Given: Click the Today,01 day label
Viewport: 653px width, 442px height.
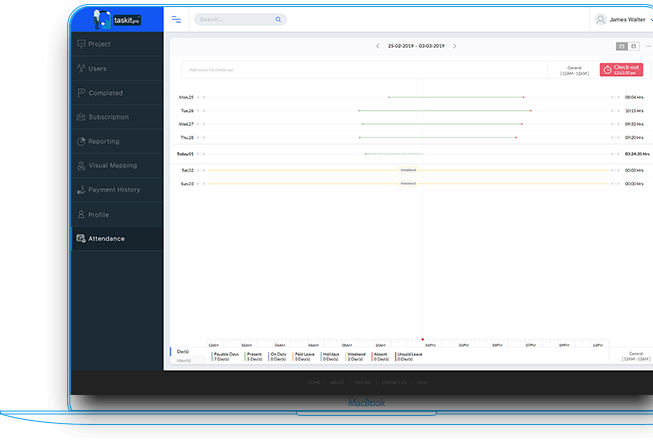Looking at the screenshot, I should (x=185, y=154).
